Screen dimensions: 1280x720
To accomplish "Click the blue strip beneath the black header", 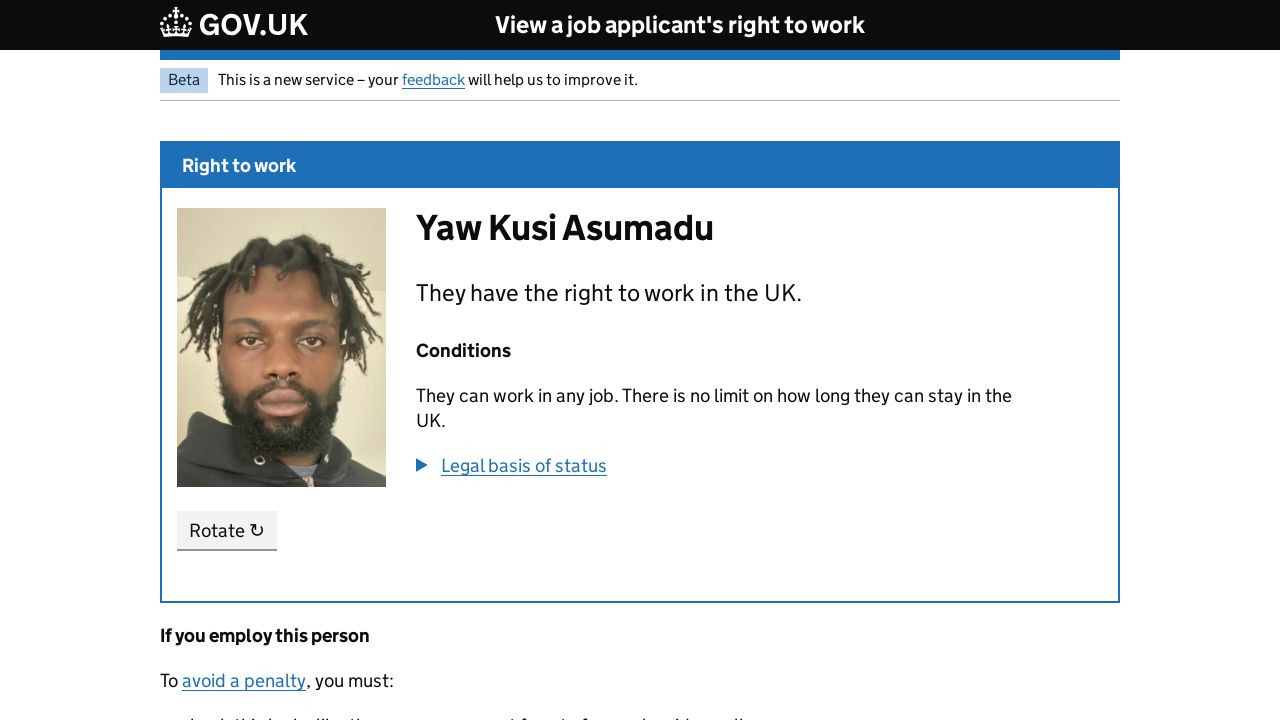I will point(640,55).
